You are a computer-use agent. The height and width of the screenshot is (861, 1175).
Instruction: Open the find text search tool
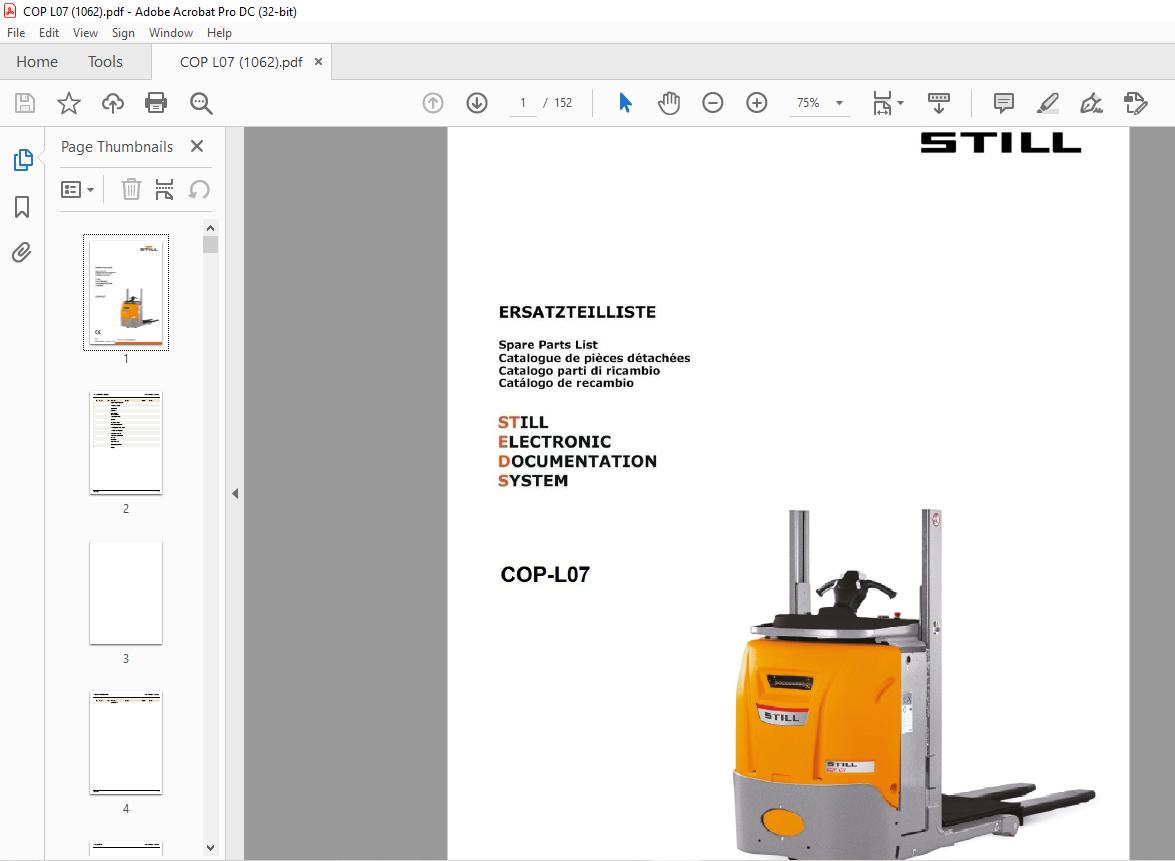pos(201,103)
